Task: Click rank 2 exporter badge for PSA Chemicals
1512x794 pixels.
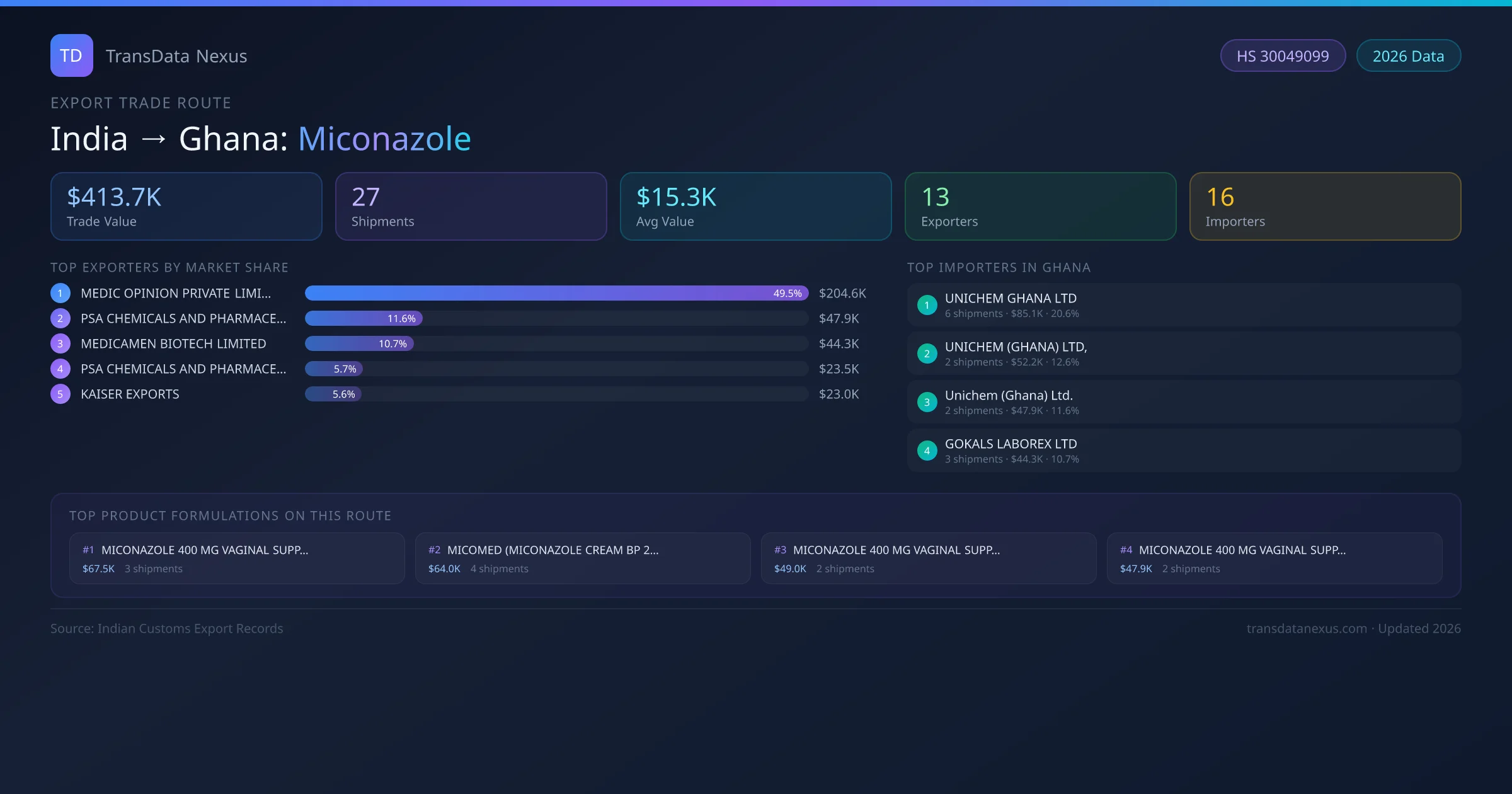Action: point(60,318)
